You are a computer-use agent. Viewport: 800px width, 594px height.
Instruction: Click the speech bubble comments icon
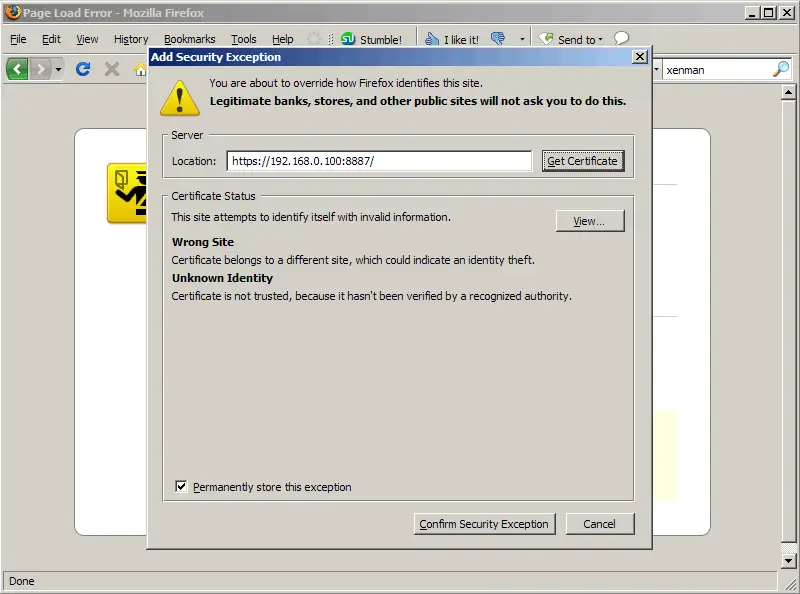click(621, 38)
